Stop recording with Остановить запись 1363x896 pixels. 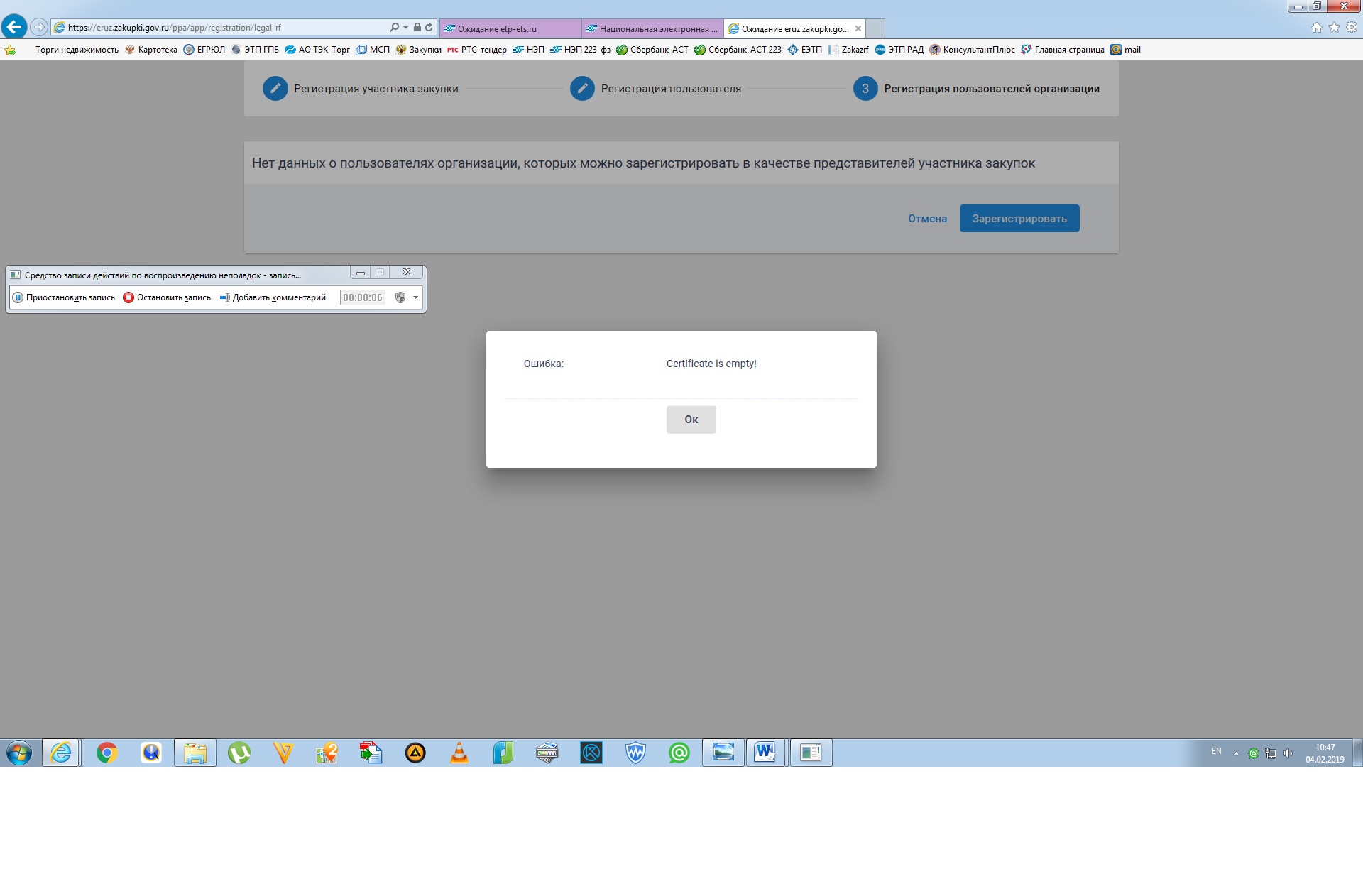click(167, 297)
